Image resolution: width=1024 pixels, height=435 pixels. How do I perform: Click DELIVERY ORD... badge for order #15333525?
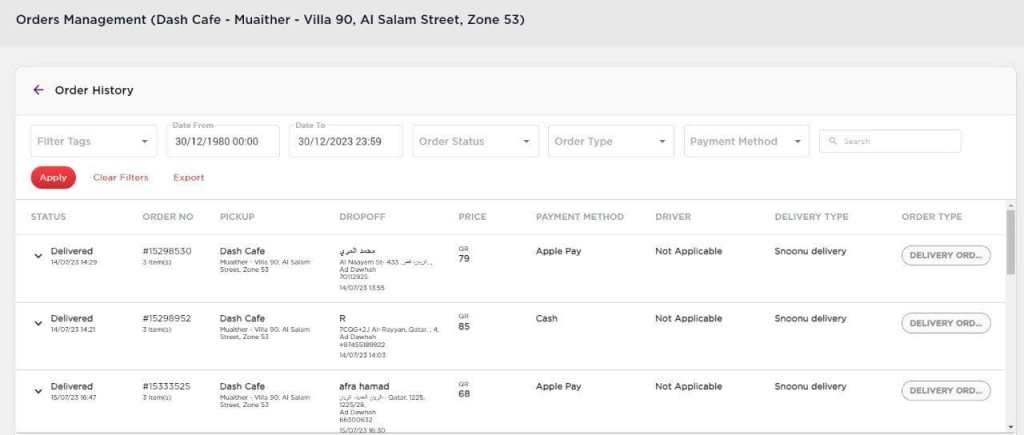(945, 391)
